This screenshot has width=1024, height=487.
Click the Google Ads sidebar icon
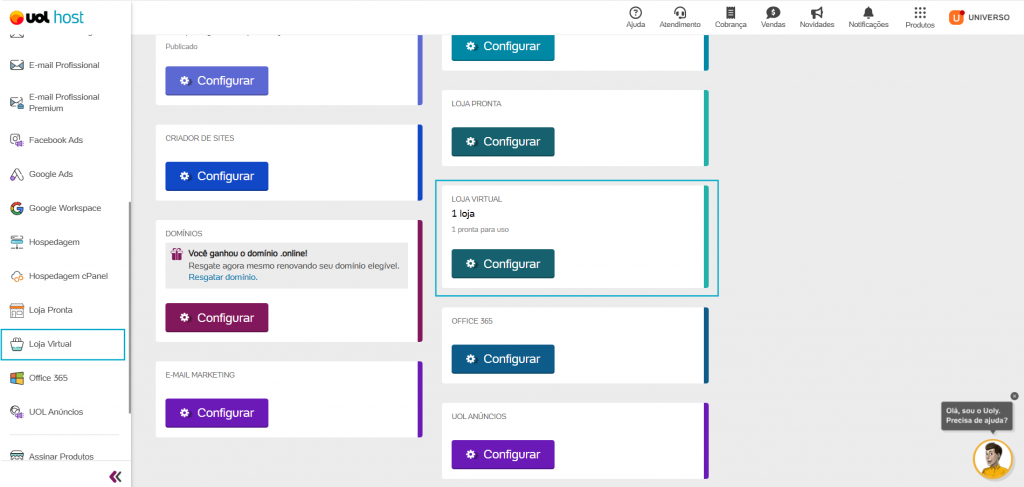(x=17, y=174)
